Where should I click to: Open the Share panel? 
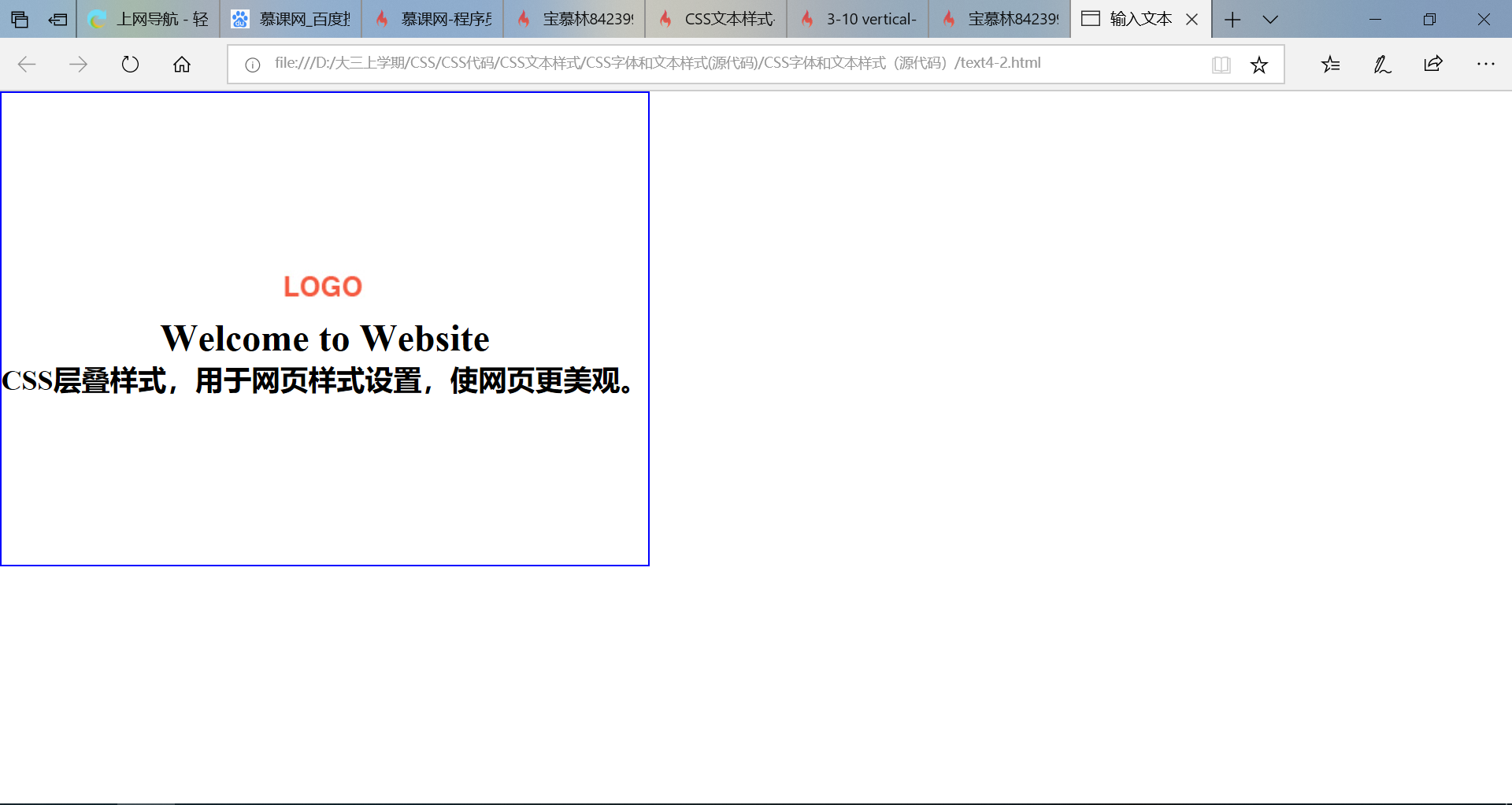1433,64
